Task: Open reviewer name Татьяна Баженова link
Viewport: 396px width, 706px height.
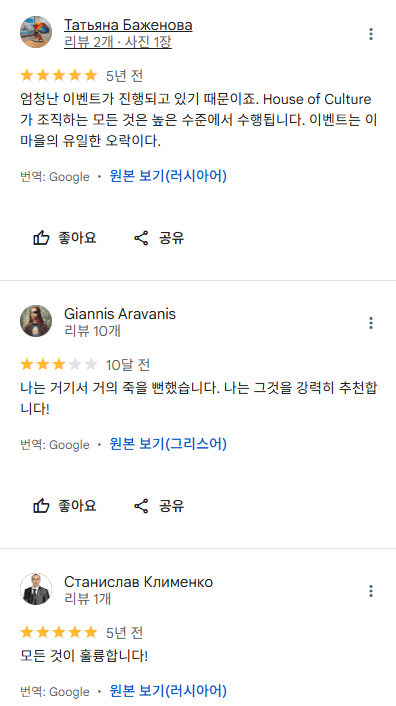Action: pos(128,24)
